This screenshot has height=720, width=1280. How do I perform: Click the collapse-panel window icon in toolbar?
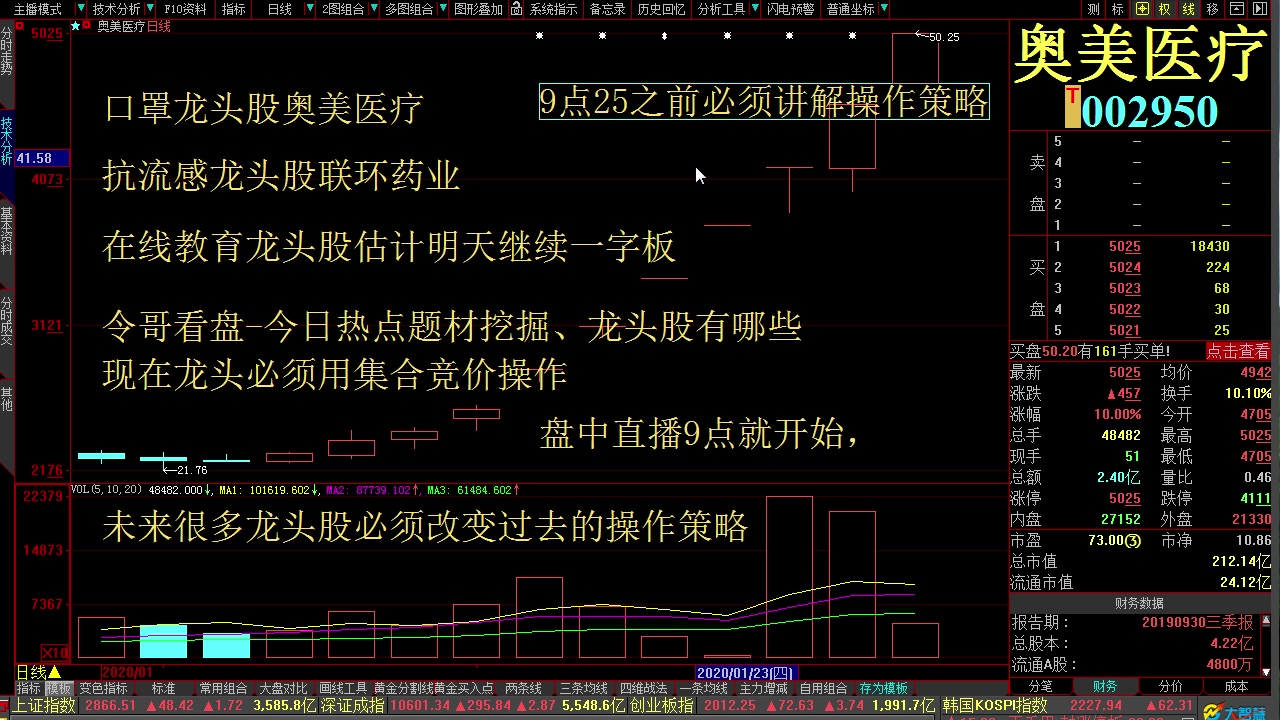(x=1239, y=9)
